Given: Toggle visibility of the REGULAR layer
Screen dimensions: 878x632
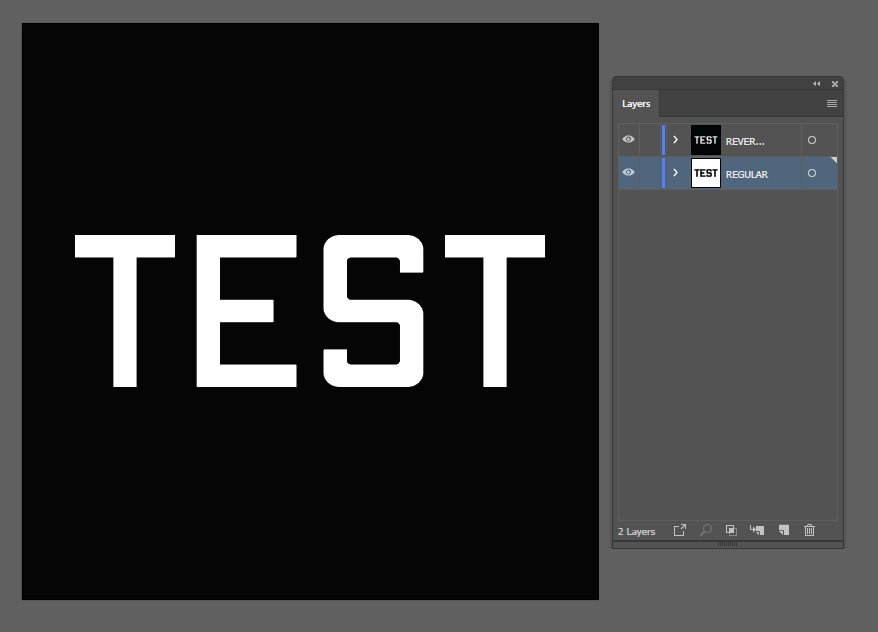Looking at the screenshot, I should pos(628,173).
